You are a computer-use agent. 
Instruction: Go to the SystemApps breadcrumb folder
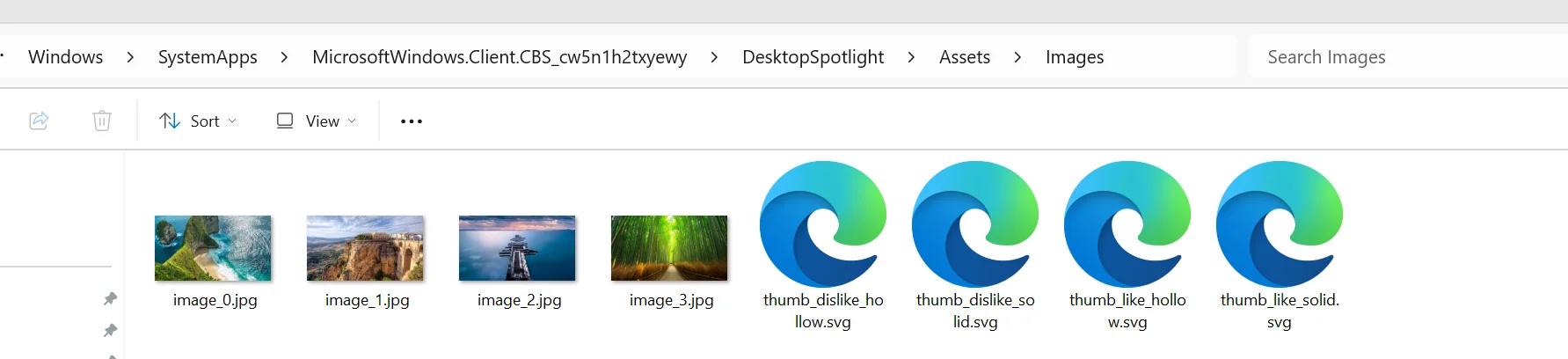(208, 57)
